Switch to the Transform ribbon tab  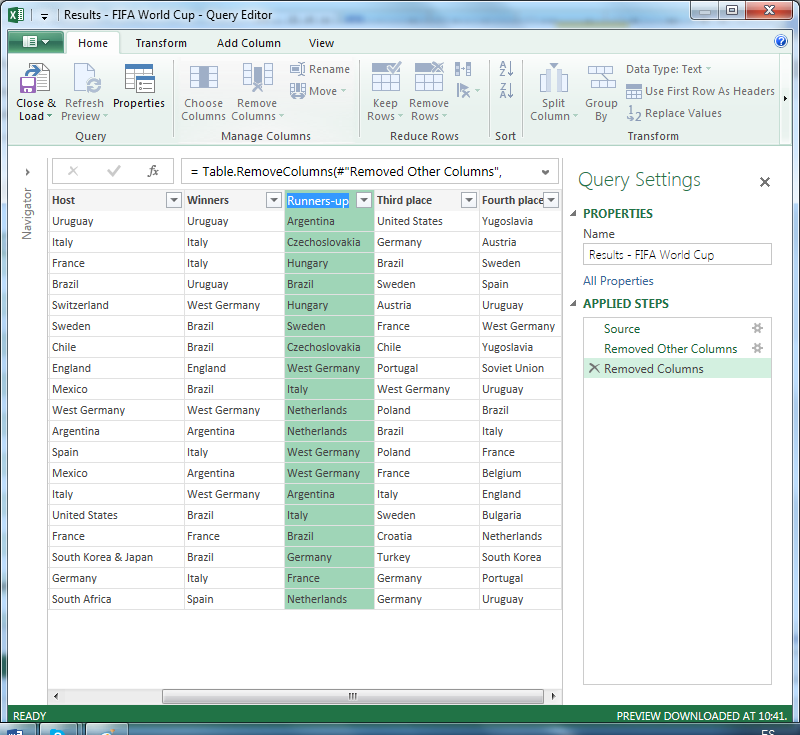161,43
